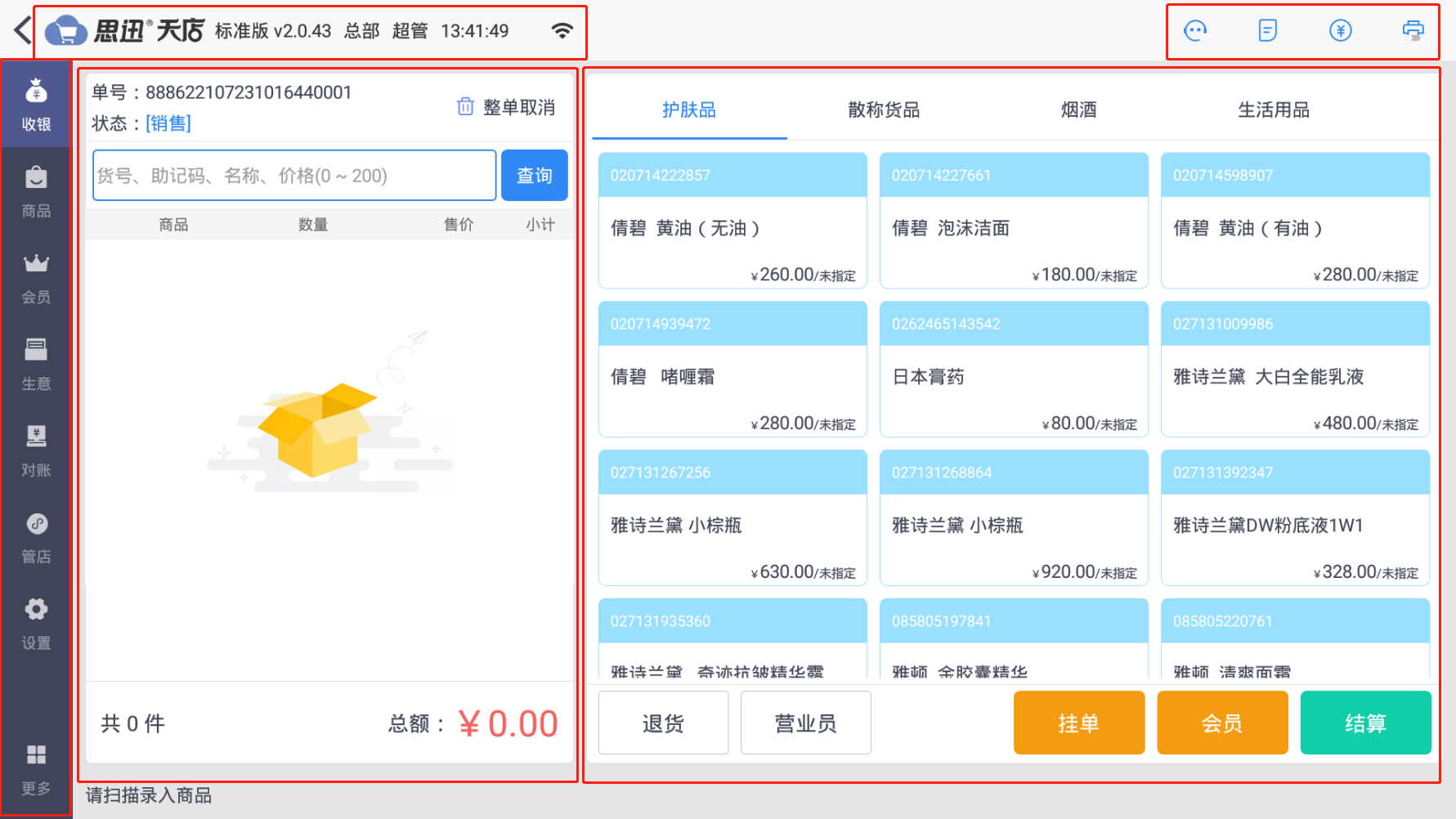1456x819 pixels.
Task: Click the 超管 user label in header
Action: point(410,31)
